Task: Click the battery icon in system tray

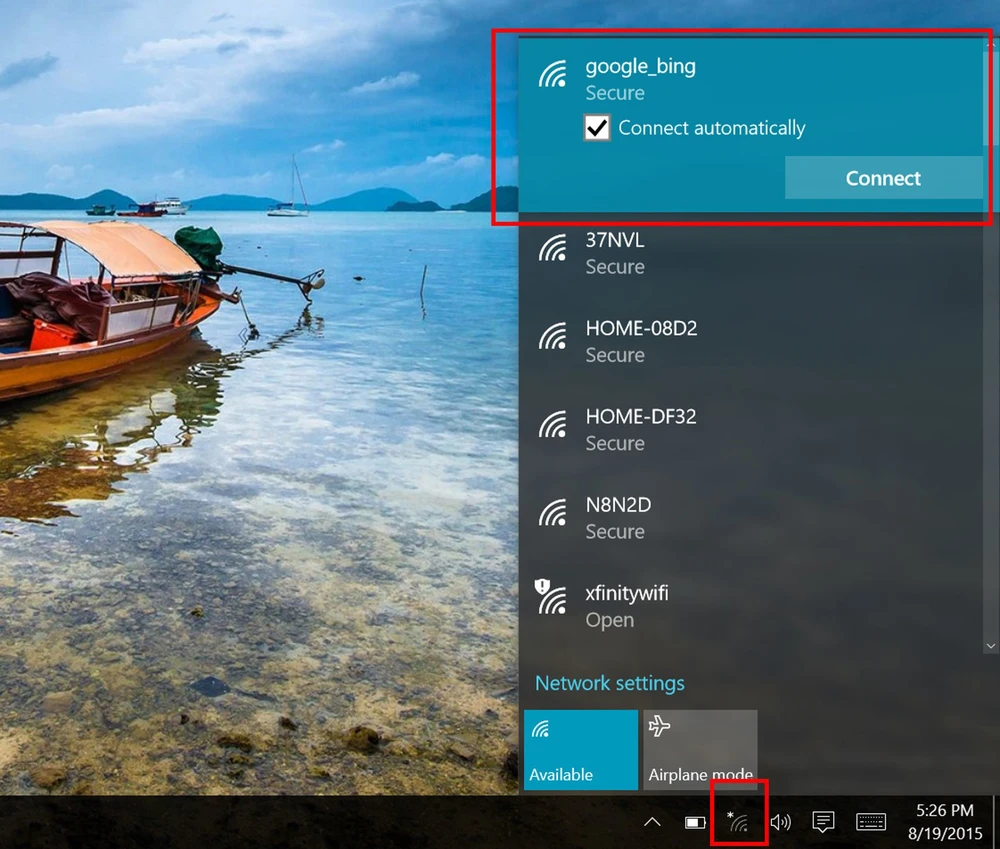Action: coord(695,822)
